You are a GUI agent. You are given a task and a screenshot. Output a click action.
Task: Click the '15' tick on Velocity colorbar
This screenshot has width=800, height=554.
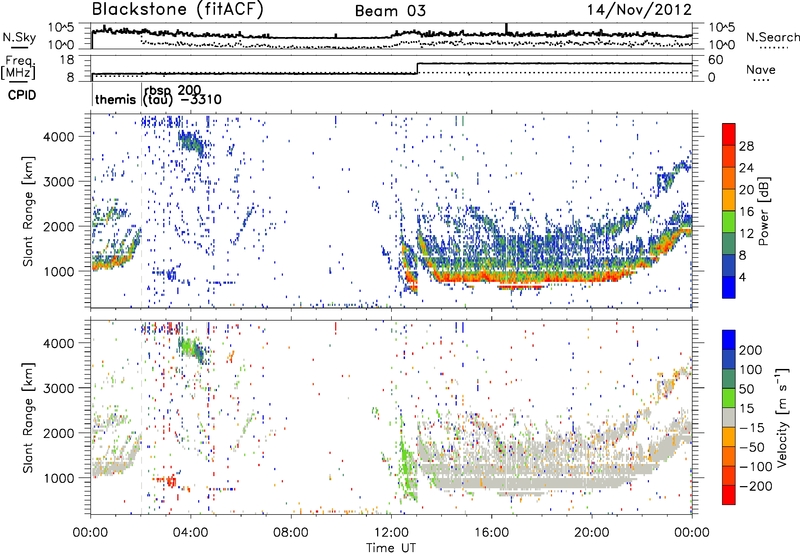click(x=746, y=409)
